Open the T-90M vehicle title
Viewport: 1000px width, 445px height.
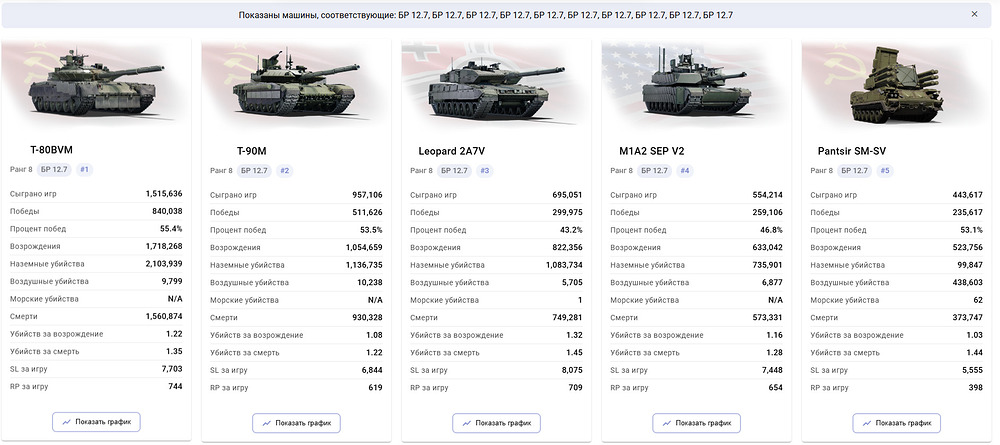251,152
